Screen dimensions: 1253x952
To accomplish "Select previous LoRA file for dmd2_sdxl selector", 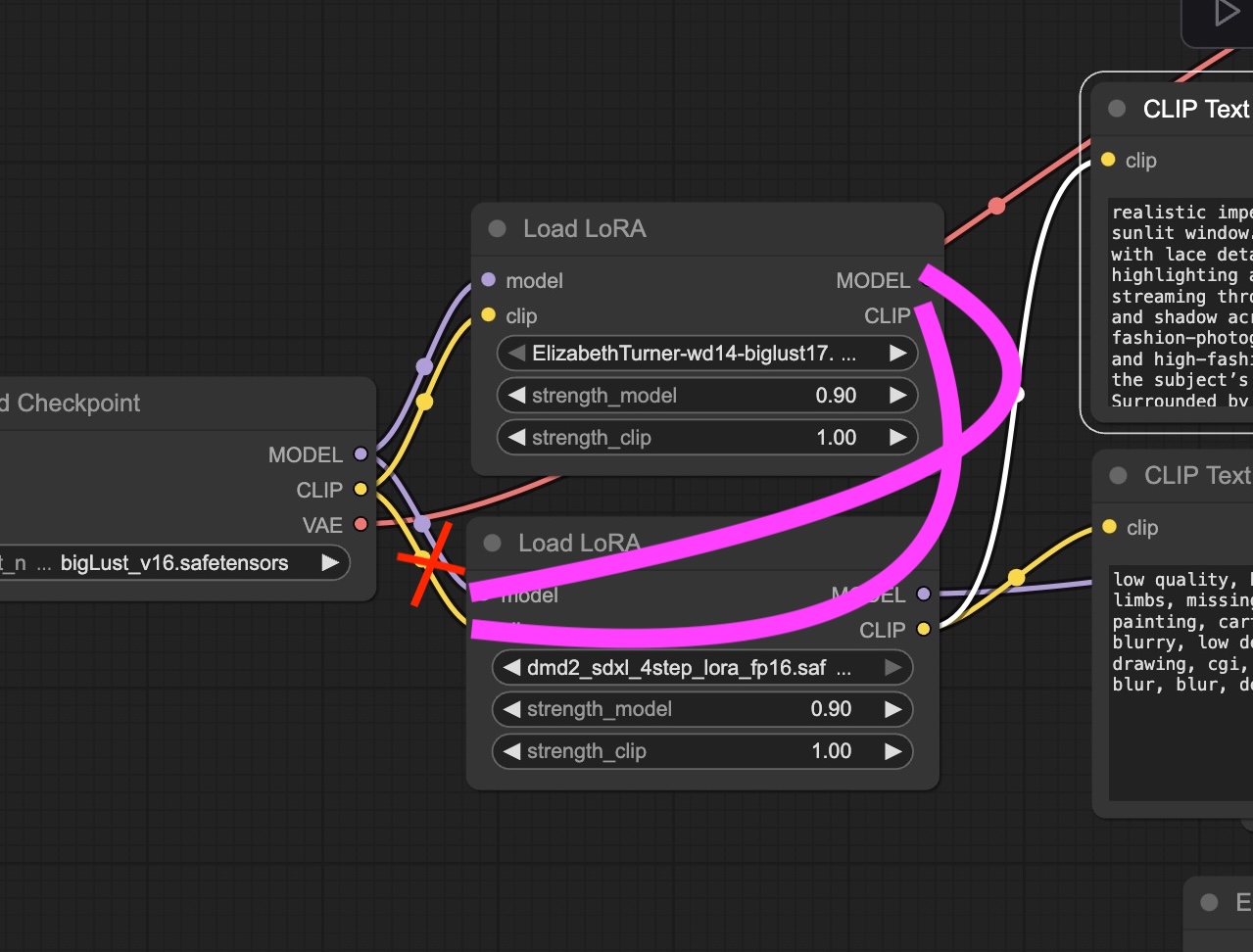I will pos(511,668).
